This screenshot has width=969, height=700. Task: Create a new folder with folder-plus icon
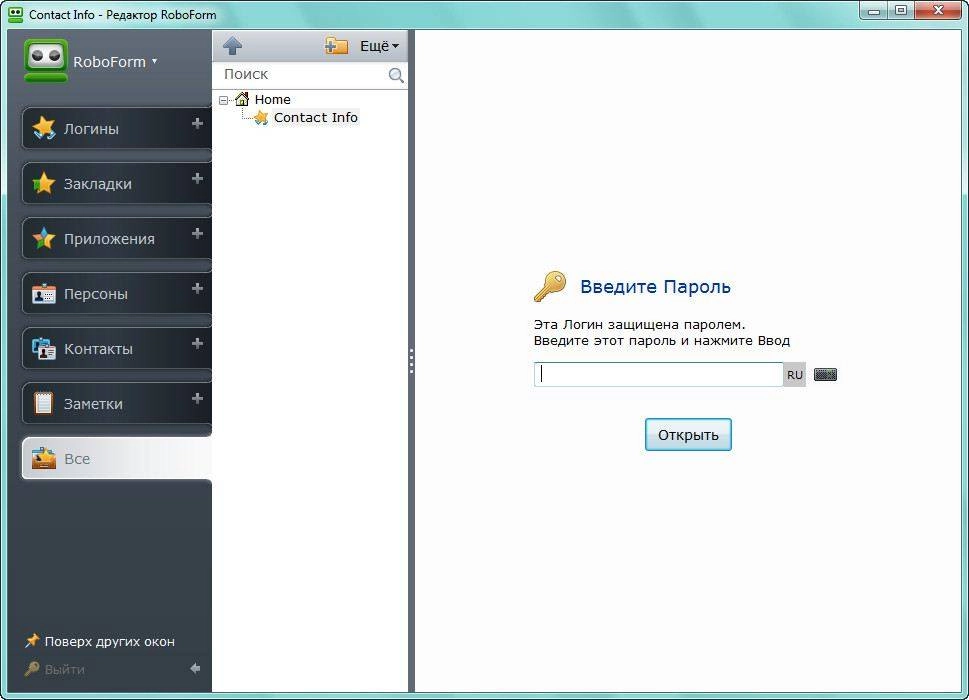336,46
